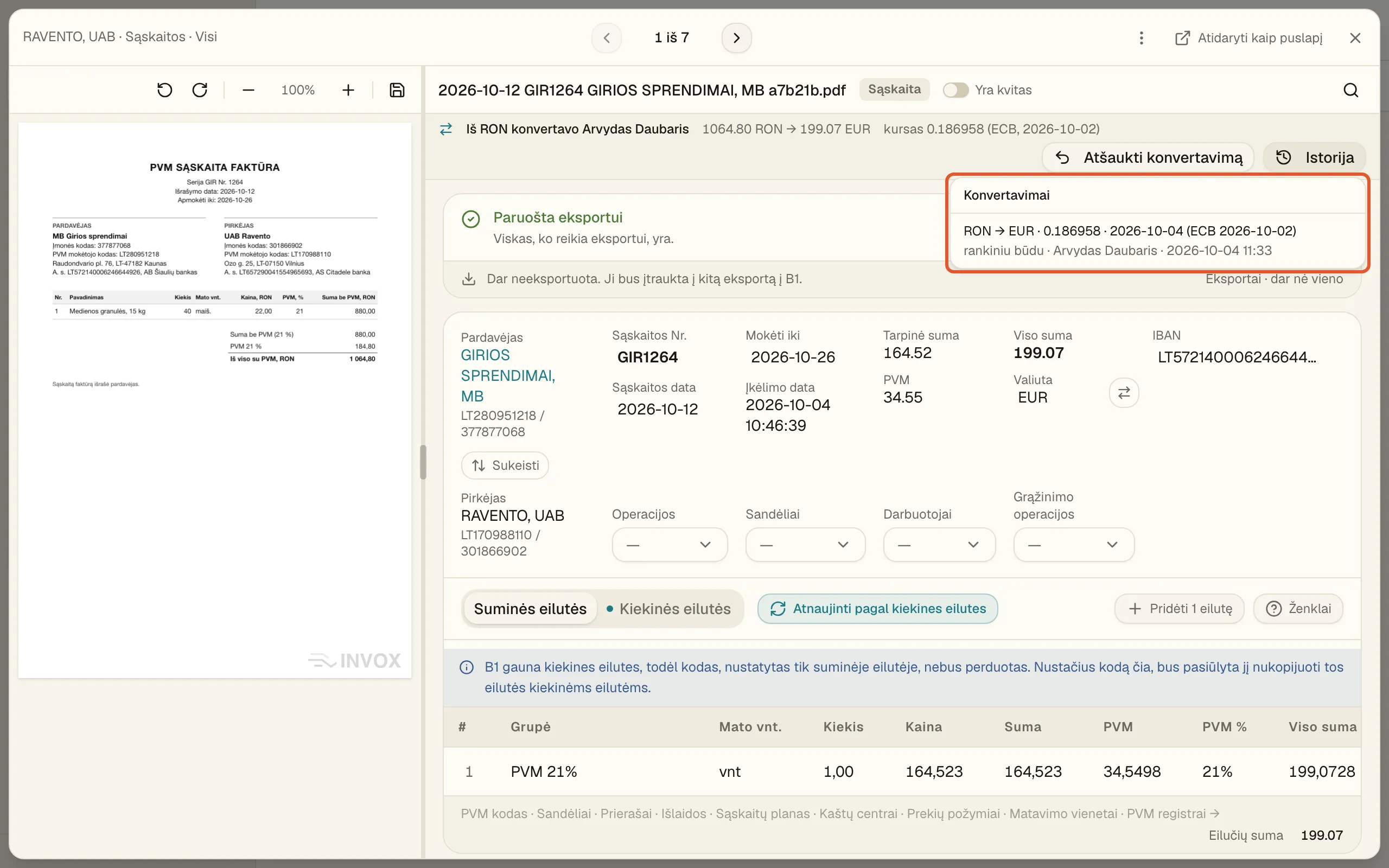
Task: Select the PVM 21% line row
Action: (902, 771)
